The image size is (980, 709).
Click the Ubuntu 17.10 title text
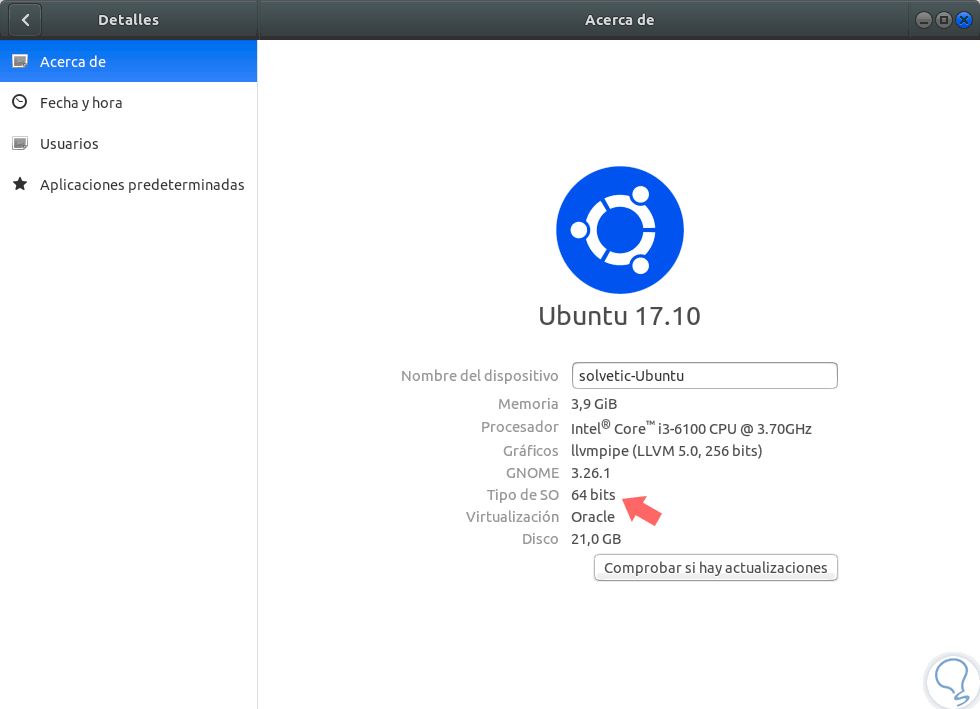(x=619, y=316)
